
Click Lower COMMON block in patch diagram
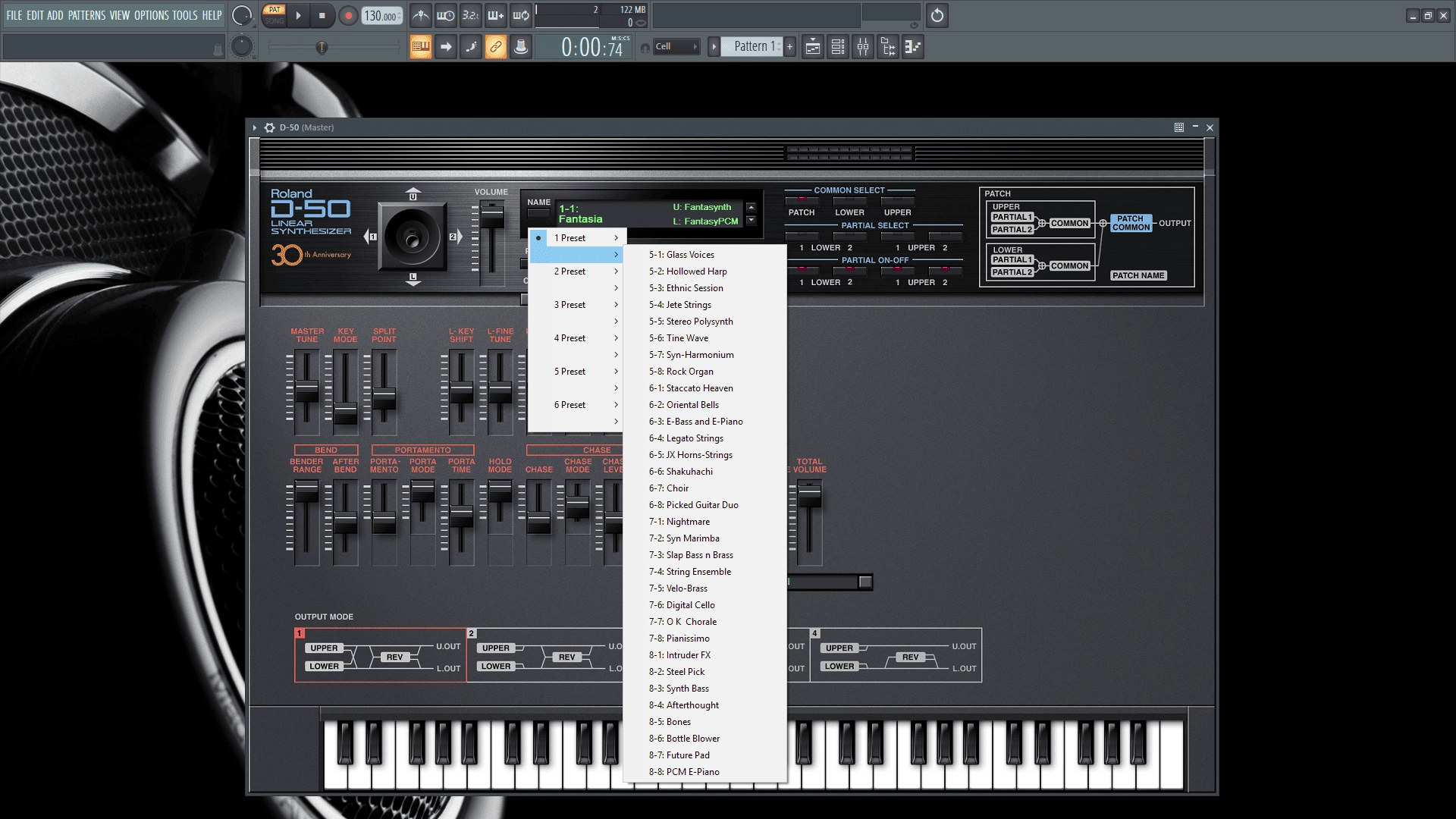[1069, 266]
